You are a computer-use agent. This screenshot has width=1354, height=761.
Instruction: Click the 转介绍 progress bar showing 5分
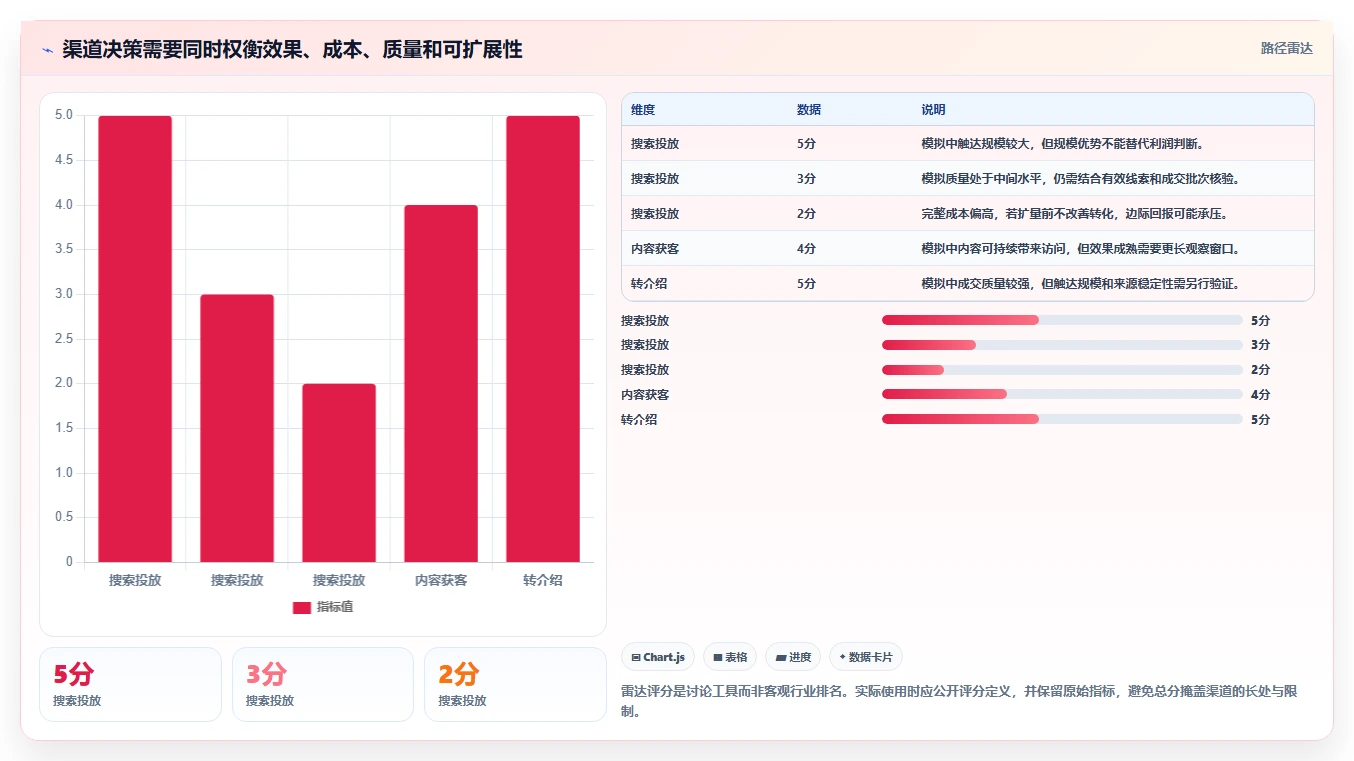(x=1062, y=419)
